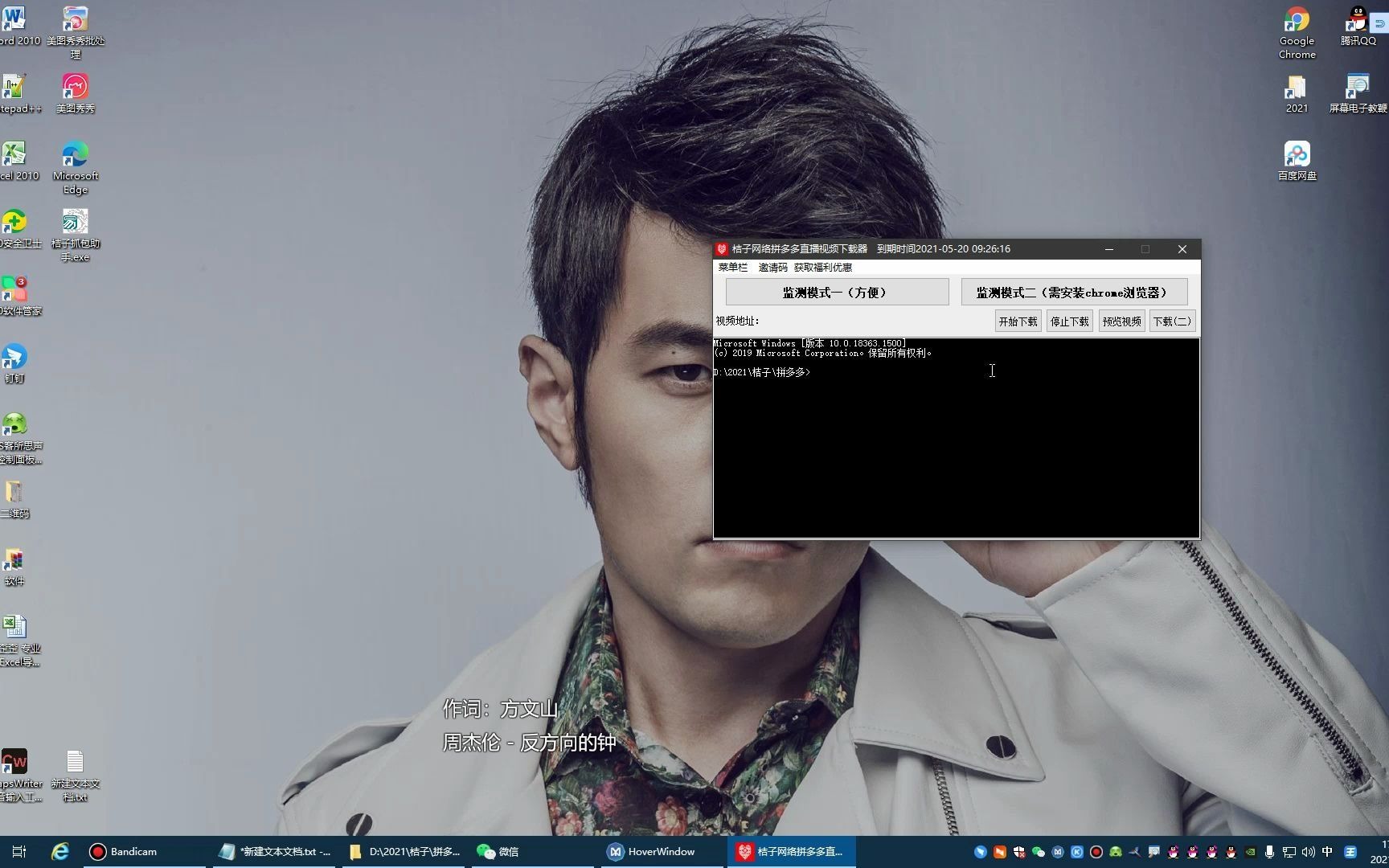The image size is (1389, 868).
Task: Select the 屏幕电子教鞭 desktop icon
Action: point(1358,93)
